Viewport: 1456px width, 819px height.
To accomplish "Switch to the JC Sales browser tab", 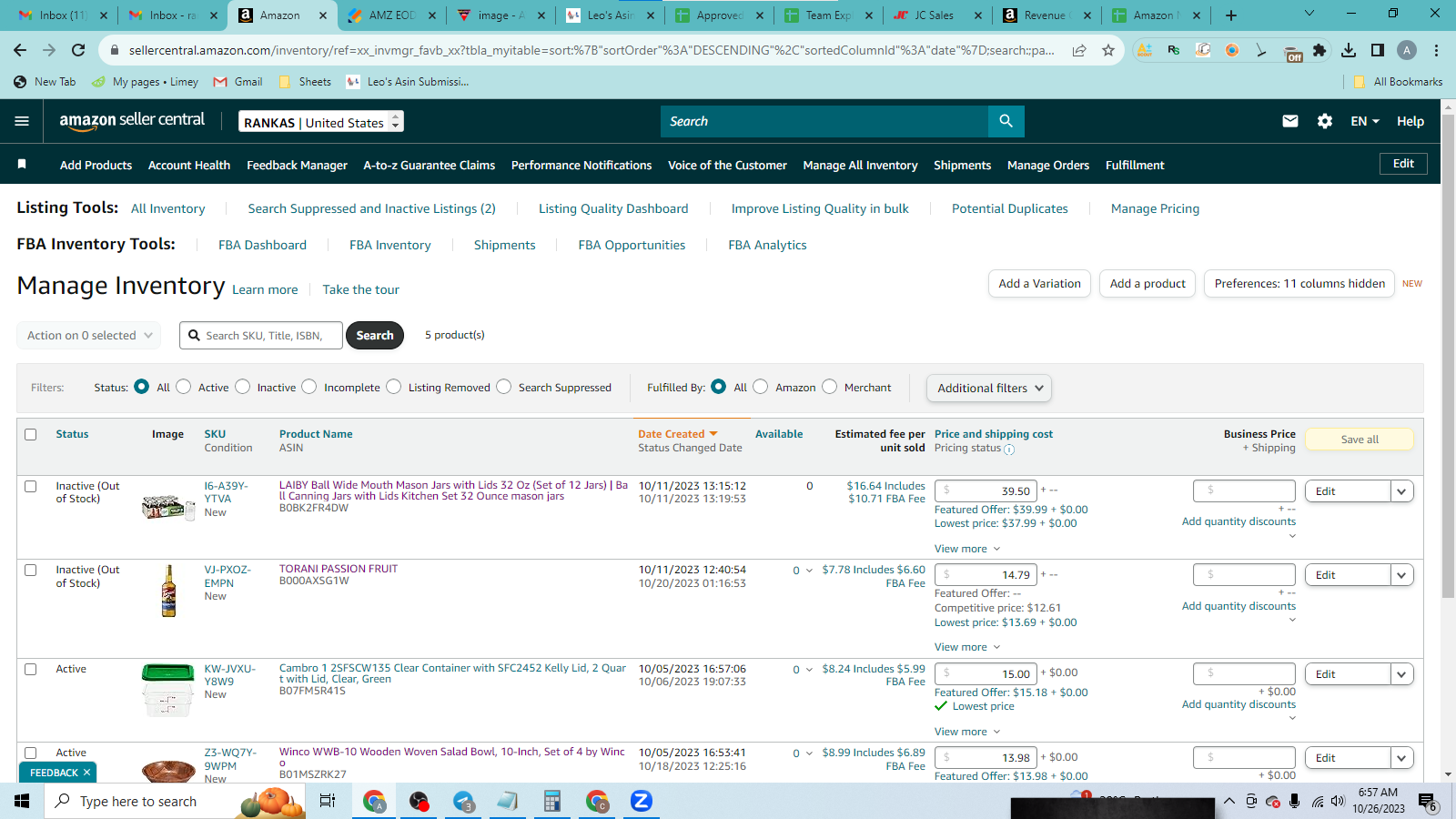I will [x=936, y=15].
